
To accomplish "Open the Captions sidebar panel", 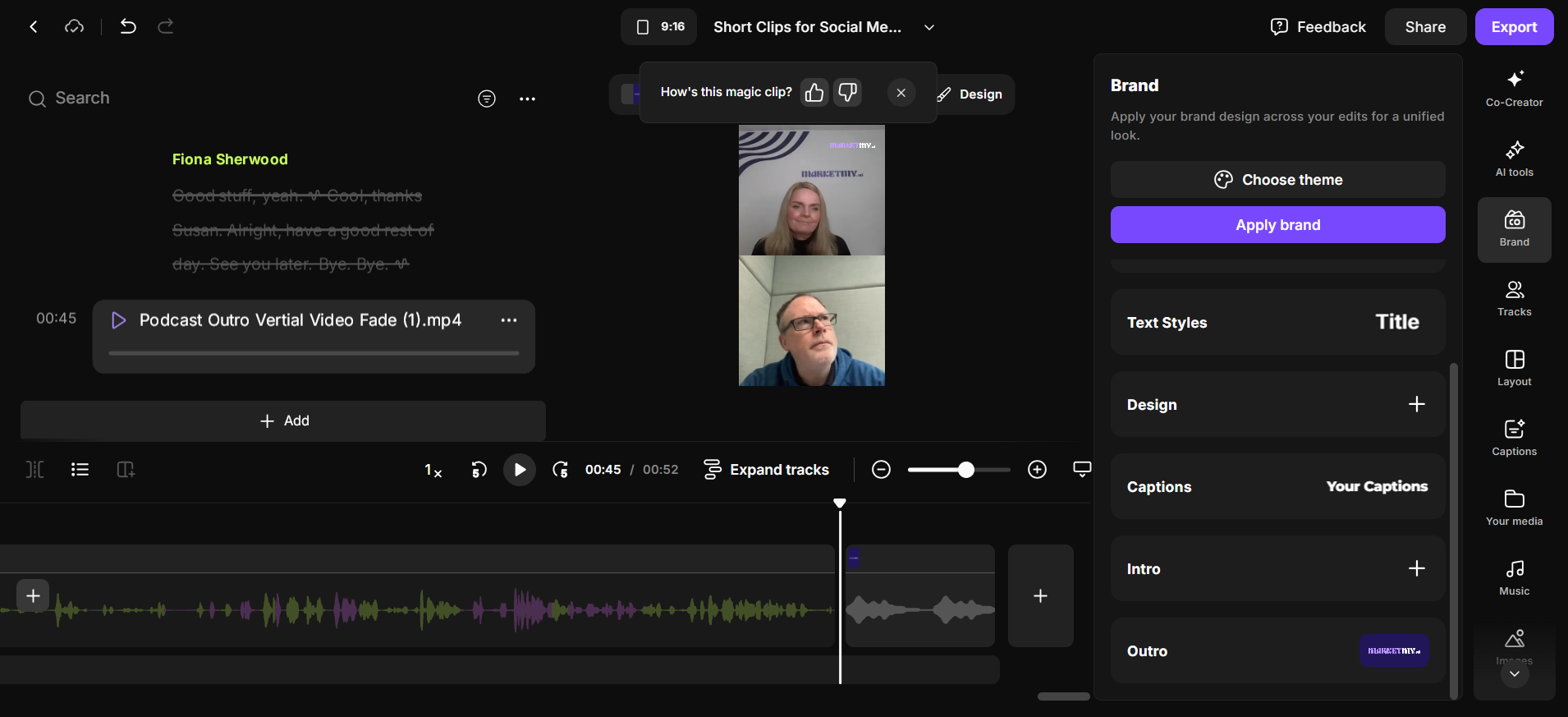I will click(1514, 439).
